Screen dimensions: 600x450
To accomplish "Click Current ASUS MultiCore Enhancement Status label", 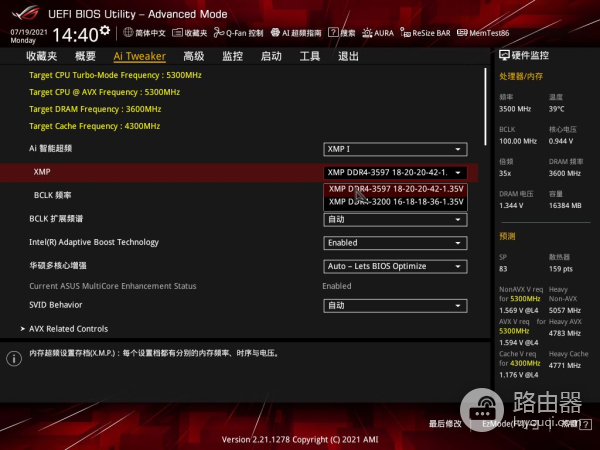I will click(112, 286).
